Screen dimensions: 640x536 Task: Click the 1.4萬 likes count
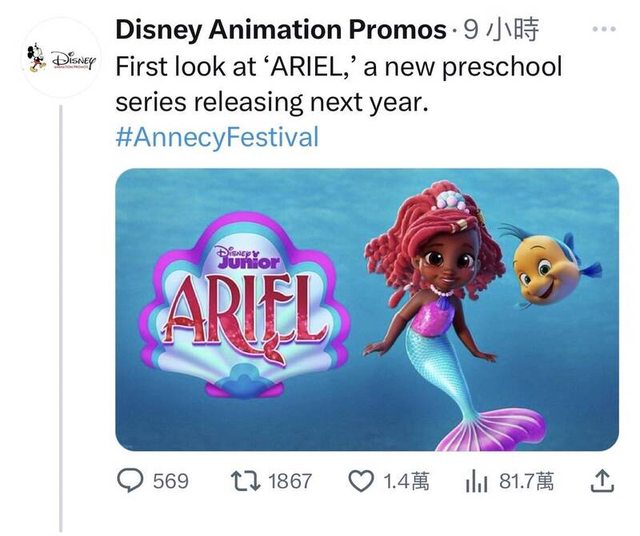406,482
